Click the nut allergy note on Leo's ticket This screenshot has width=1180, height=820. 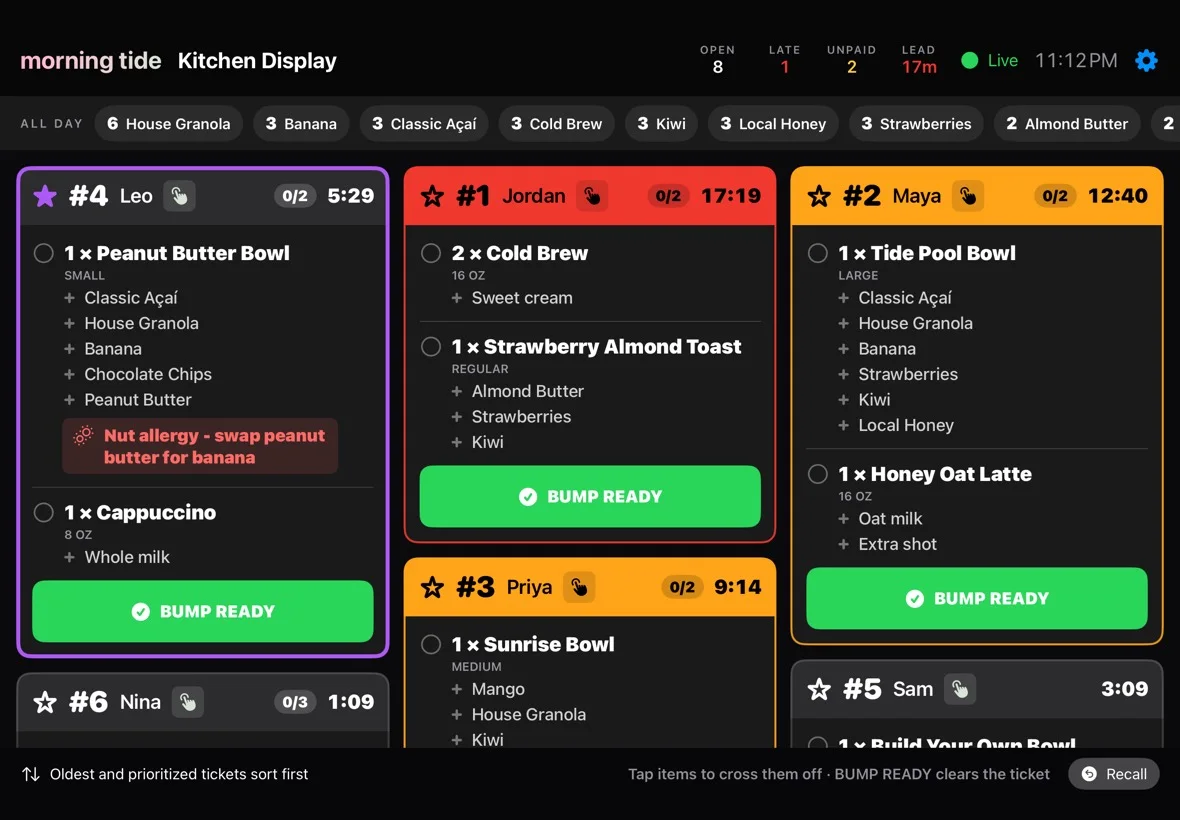click(x=200, y=446)
